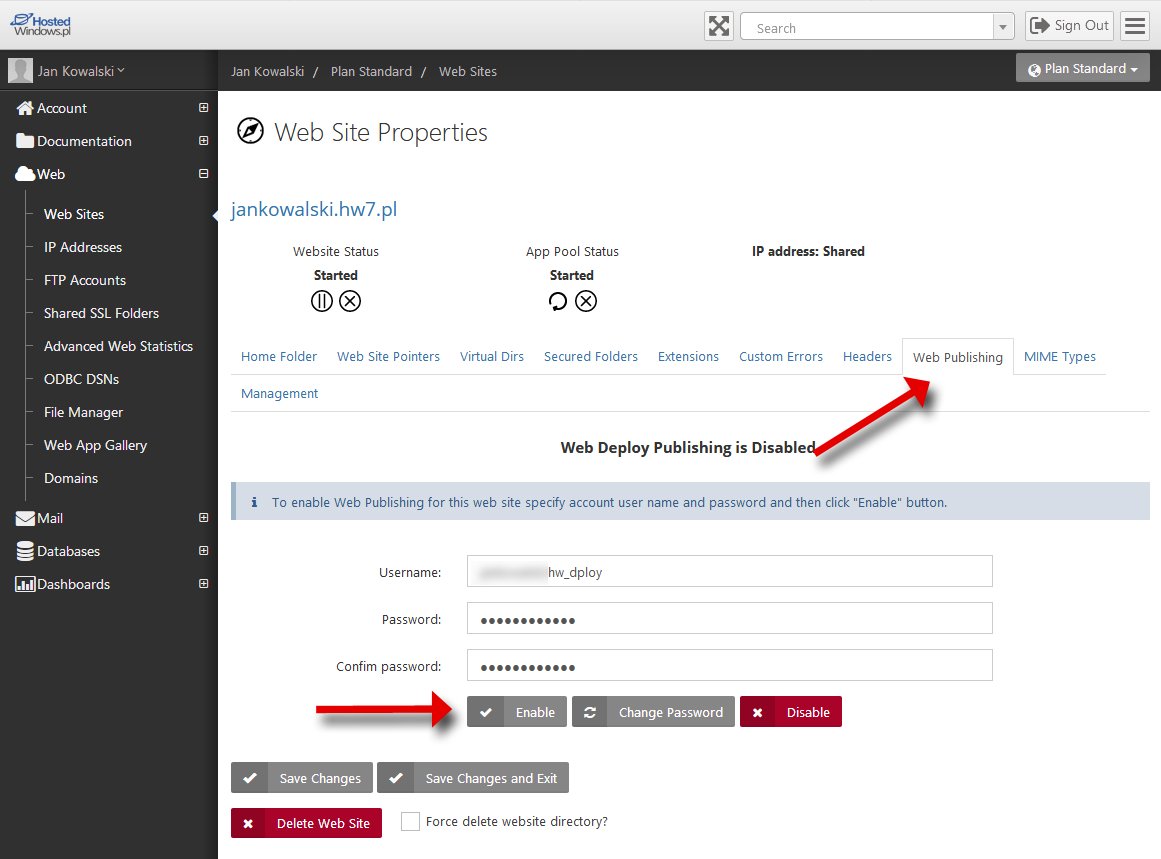Click the Username input field
This screenshot has height=859, width=1161.
pyautogui.click(x=730, y=572)
